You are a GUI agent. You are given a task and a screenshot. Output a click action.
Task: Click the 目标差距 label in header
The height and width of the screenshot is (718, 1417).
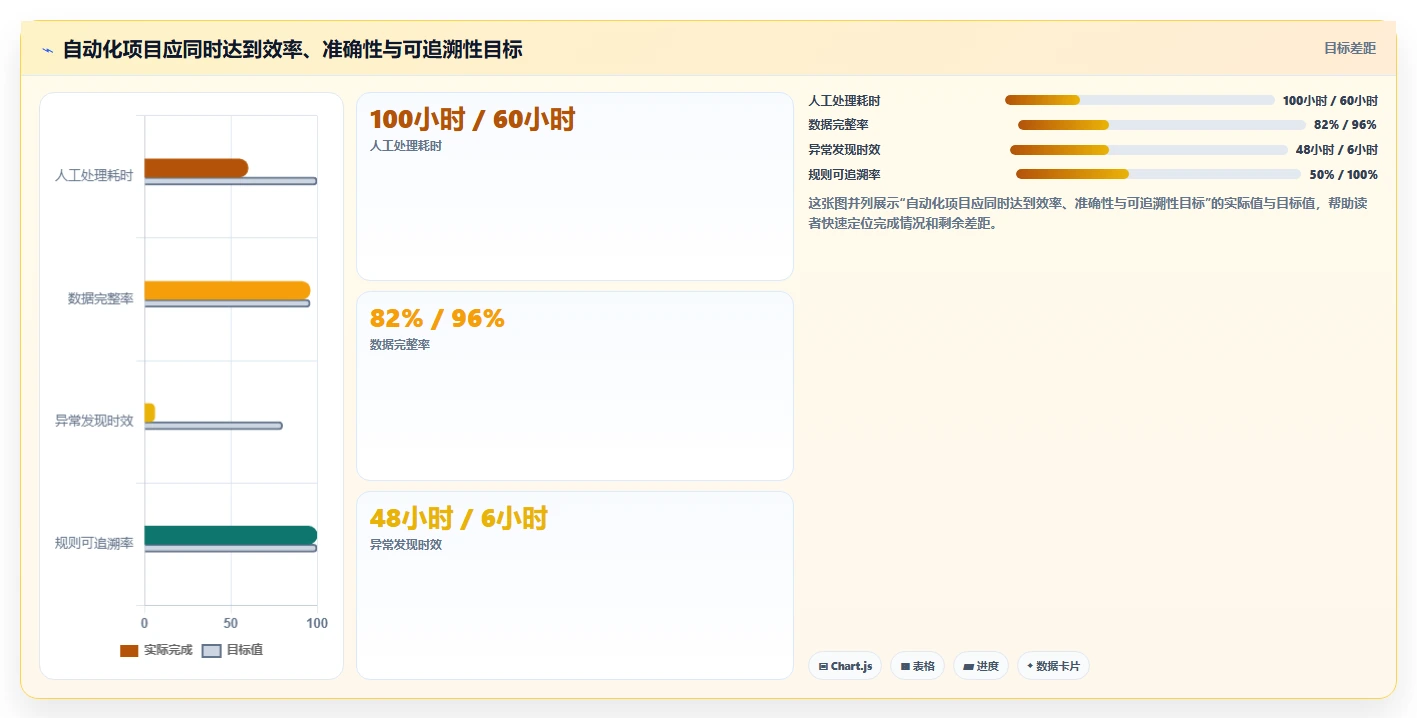pos(1350,48)
